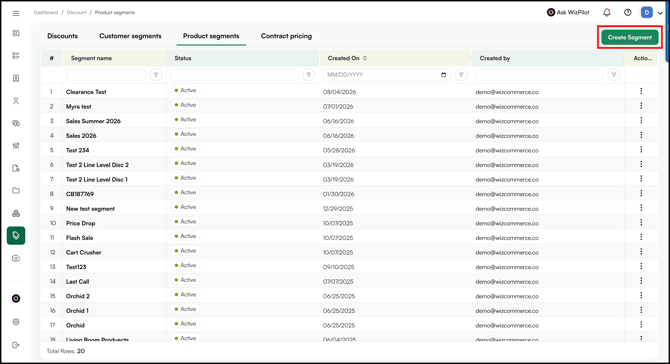Screen dimensions: 670x364
Task: Open the actions menu for Sales 2026
Action: tap(641, 135)
